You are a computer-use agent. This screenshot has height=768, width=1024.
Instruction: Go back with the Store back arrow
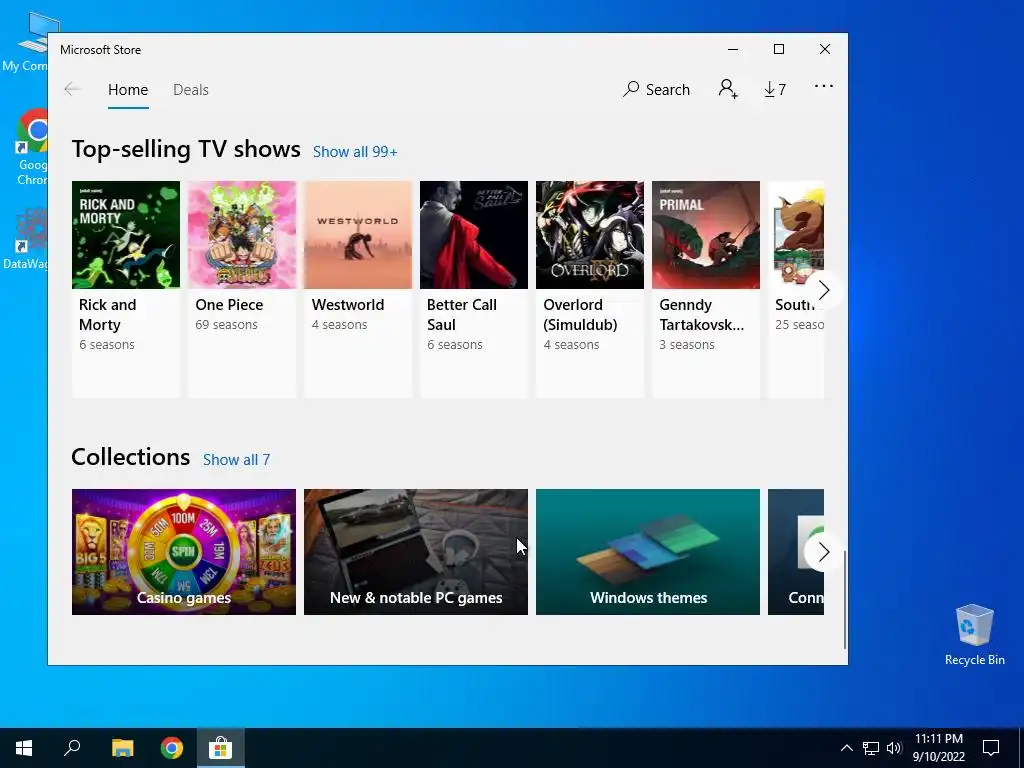click(72, 89)
